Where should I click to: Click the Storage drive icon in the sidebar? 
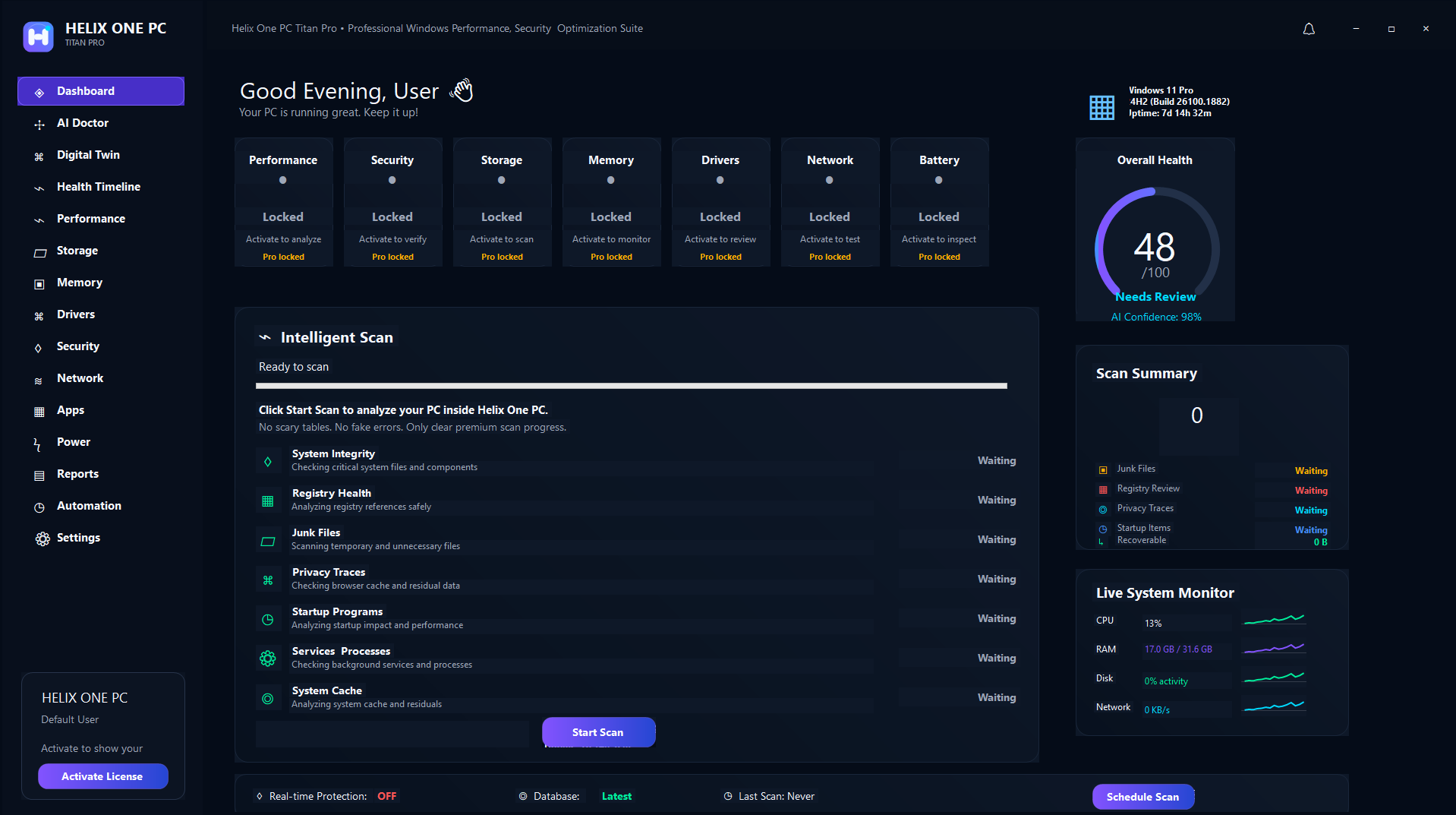(39, 251)
